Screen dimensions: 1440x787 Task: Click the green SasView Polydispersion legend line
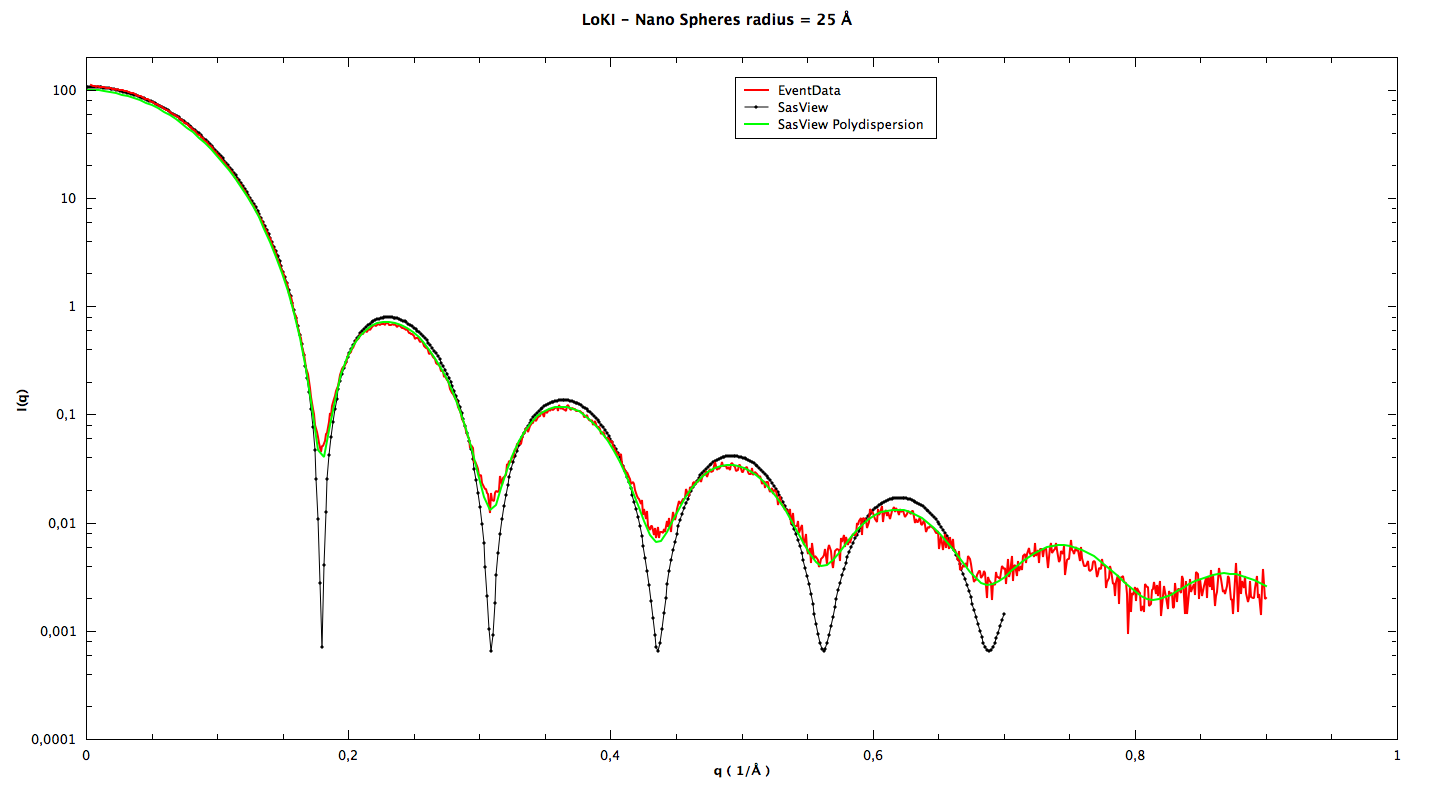click(756, 125)
